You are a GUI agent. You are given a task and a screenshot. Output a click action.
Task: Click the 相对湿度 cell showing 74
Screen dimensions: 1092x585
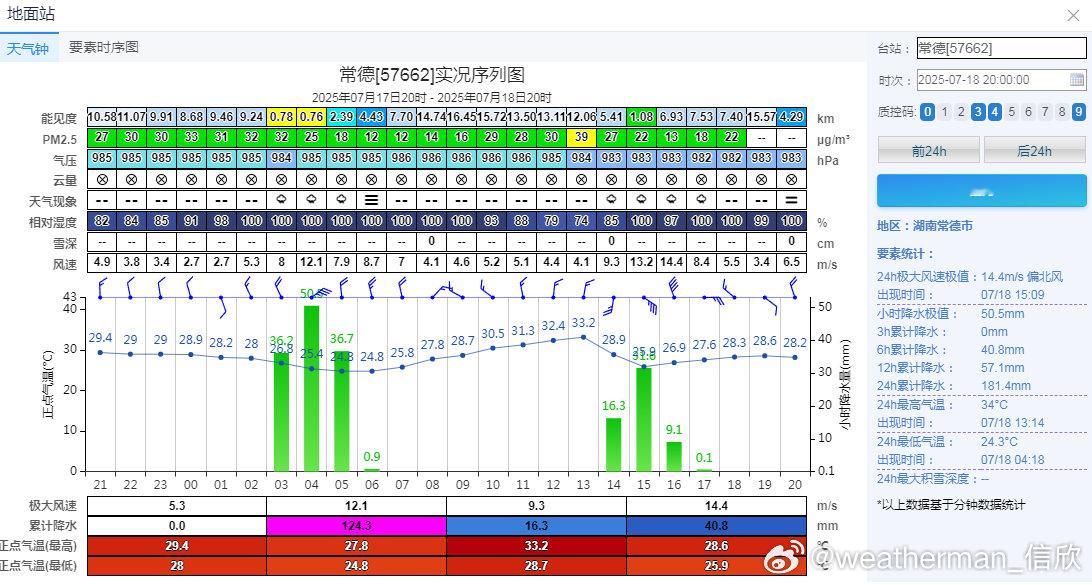[582, 221]
